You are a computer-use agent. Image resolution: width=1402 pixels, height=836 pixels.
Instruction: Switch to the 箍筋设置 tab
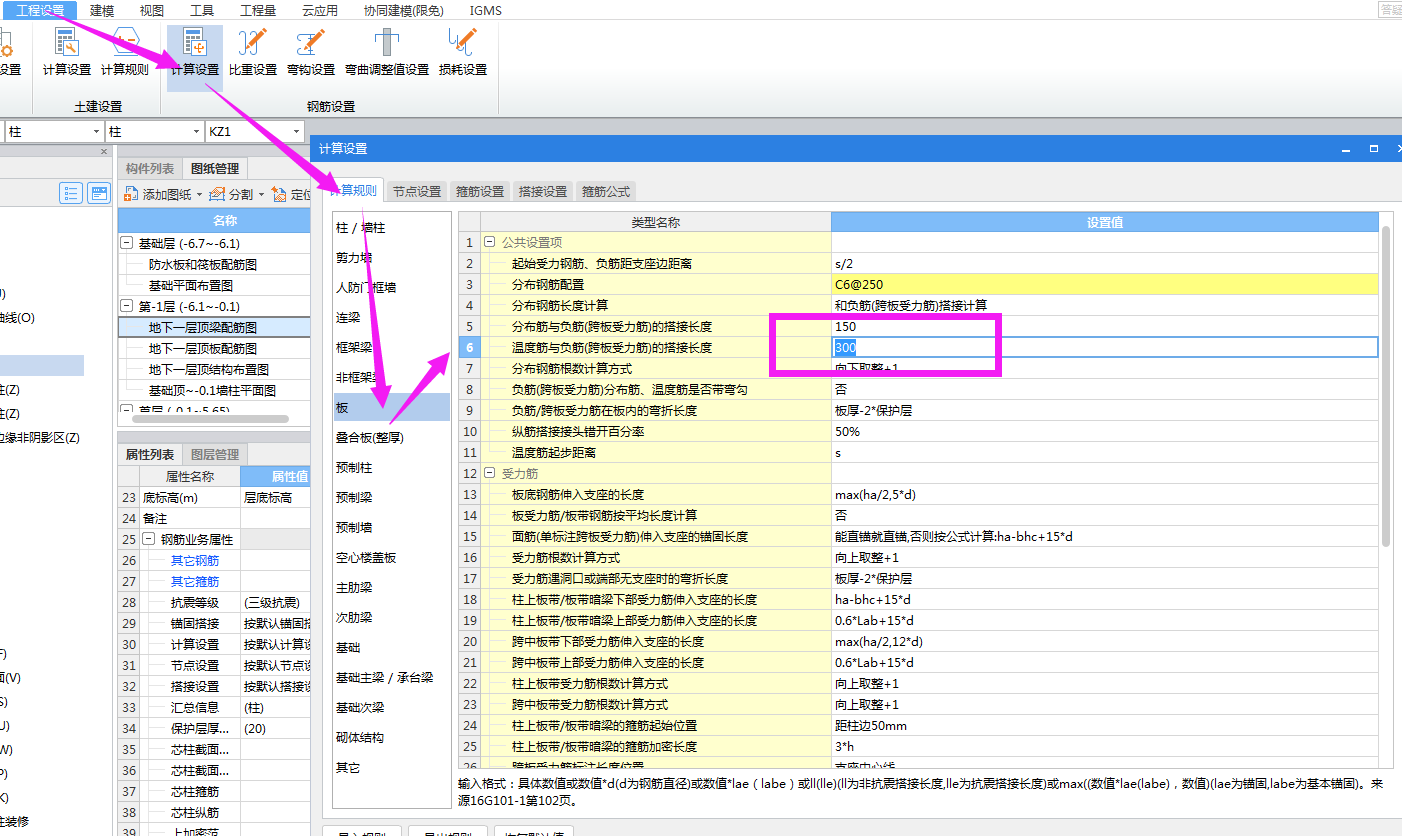pyautogui.click(x=480, y=191)
